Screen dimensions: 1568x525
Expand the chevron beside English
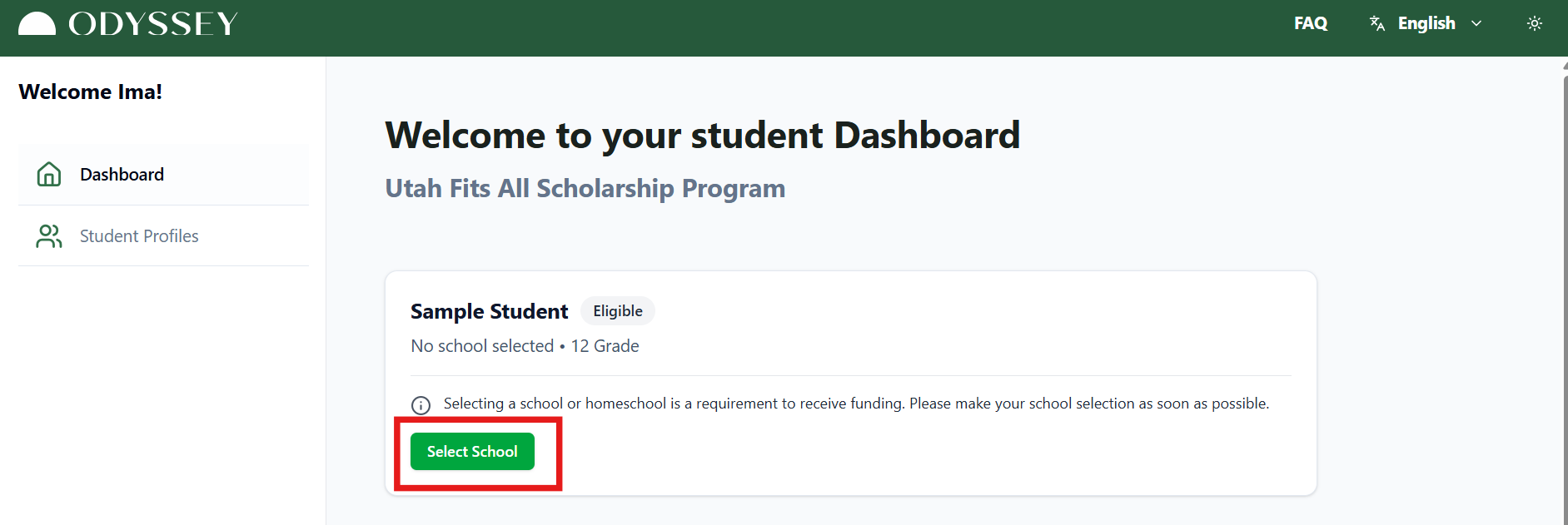(1476, 23)
